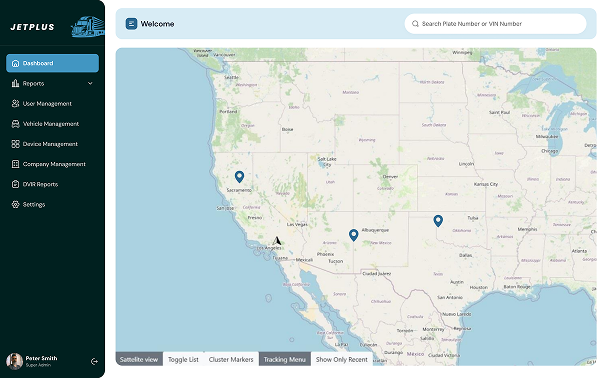Image resolution: width=605 pixels, height=378 pixels.
Task: Click the sidebar collapse icon beside Welcome
Action: 131,24
